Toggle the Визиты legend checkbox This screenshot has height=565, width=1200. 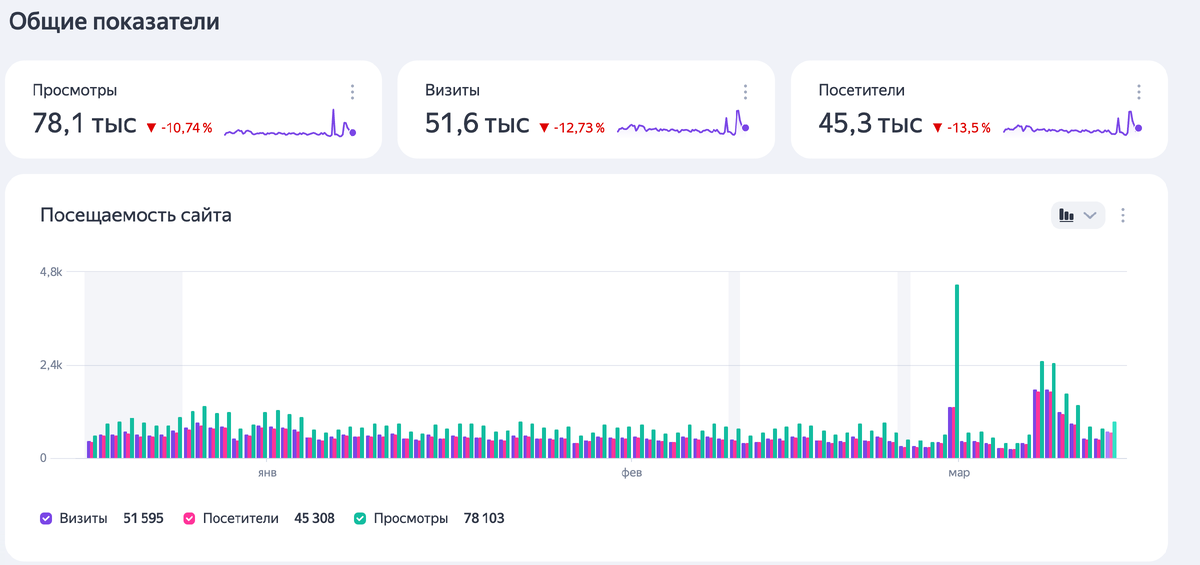pos(46,518)
